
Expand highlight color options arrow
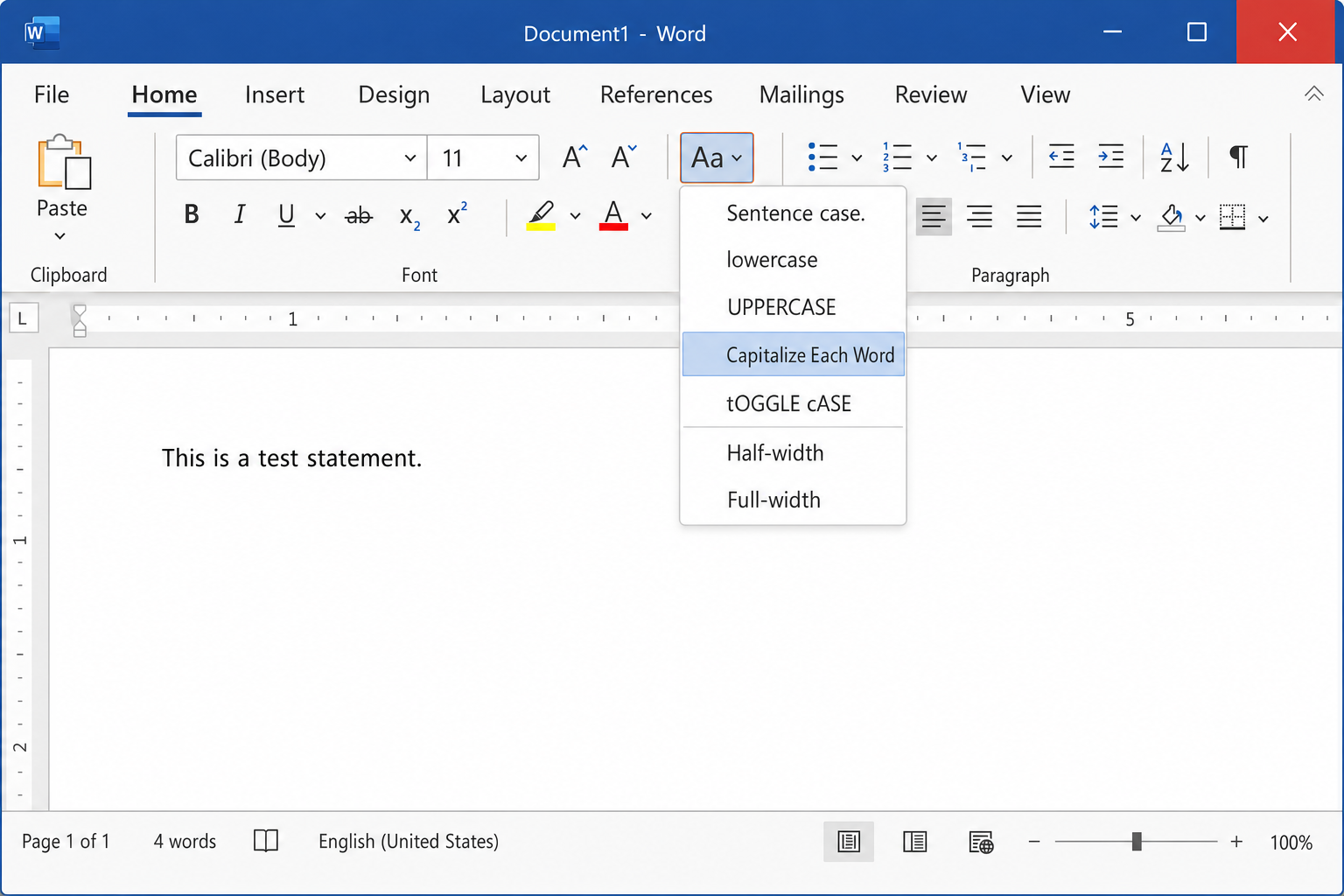pyautogui.click(x=575, y=216)
